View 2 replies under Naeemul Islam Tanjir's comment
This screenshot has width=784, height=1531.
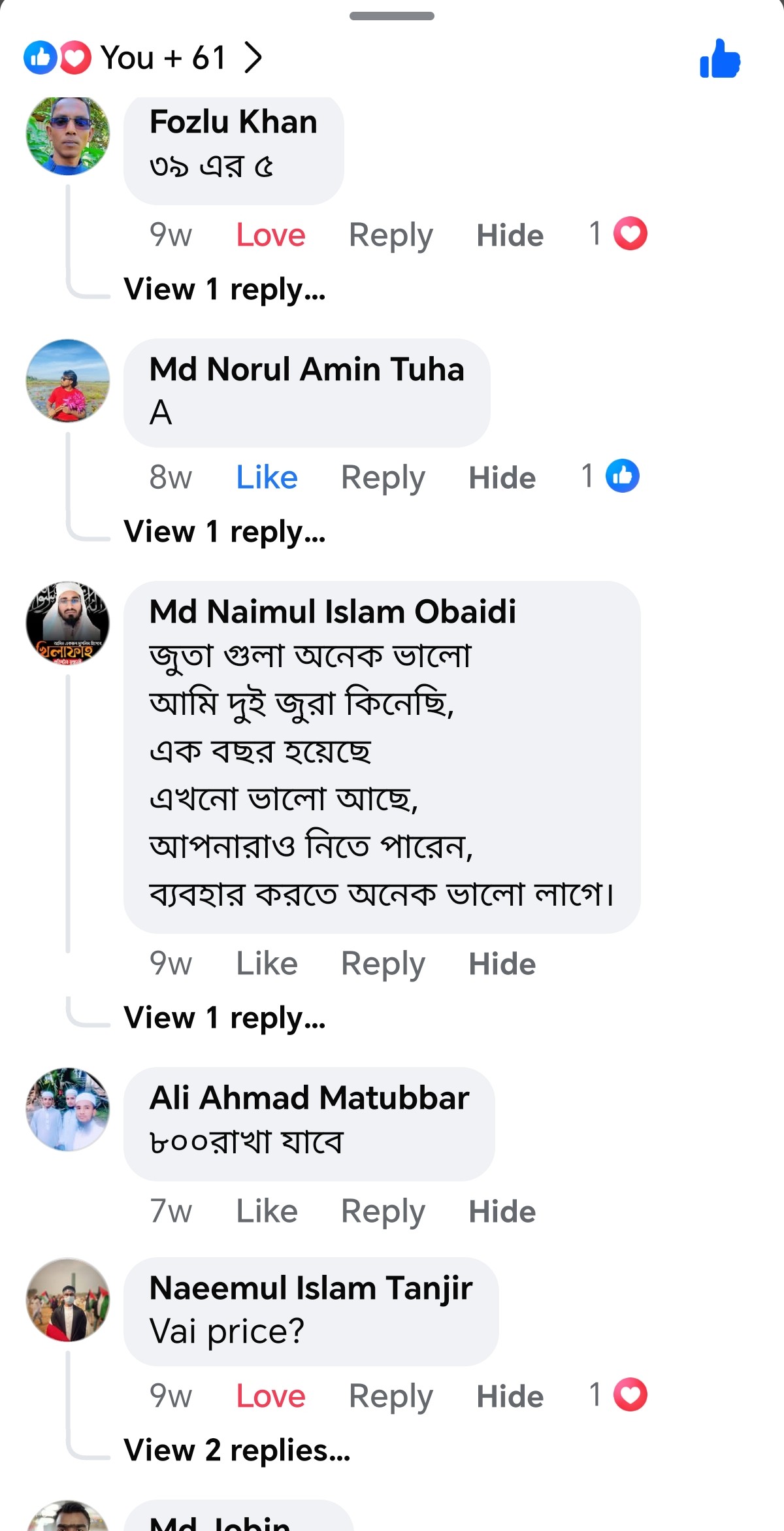coord(236,1452)
